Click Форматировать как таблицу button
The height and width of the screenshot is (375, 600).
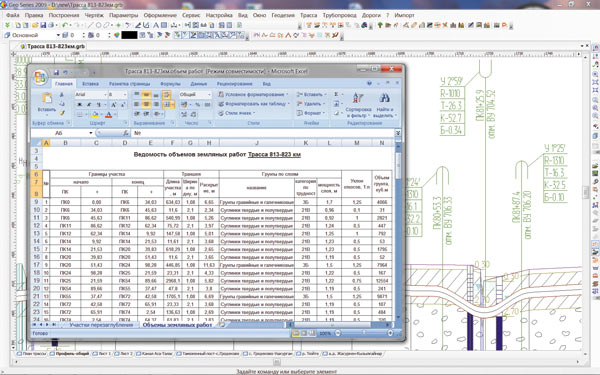[x=254, y=104]
